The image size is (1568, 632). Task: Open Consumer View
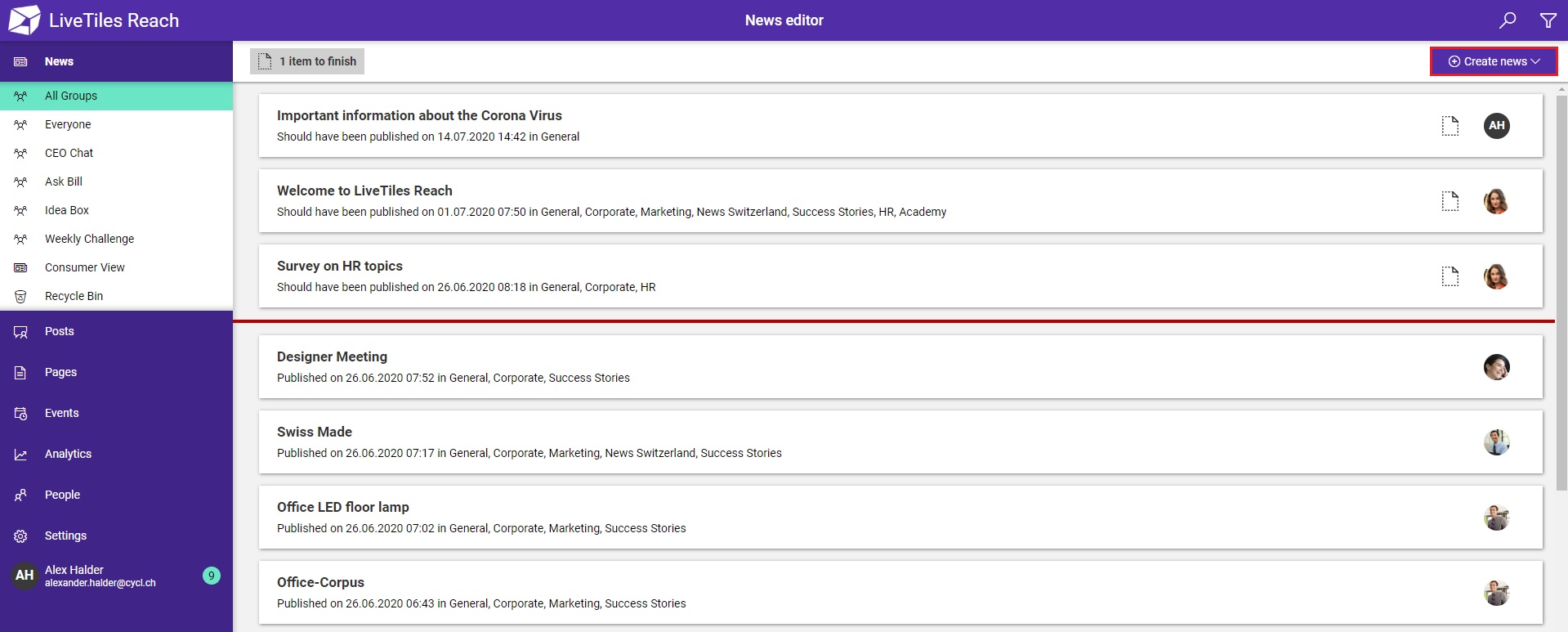[116, 267]
